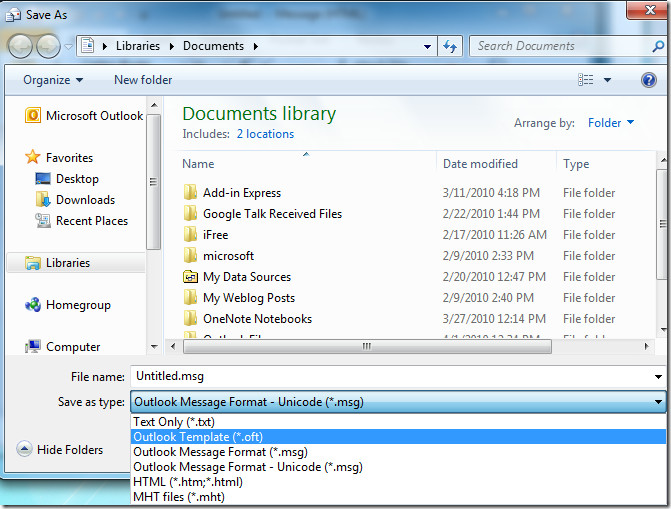The image size is (671, 509).
Task: Sort by the Name column header
Action: 198,164
